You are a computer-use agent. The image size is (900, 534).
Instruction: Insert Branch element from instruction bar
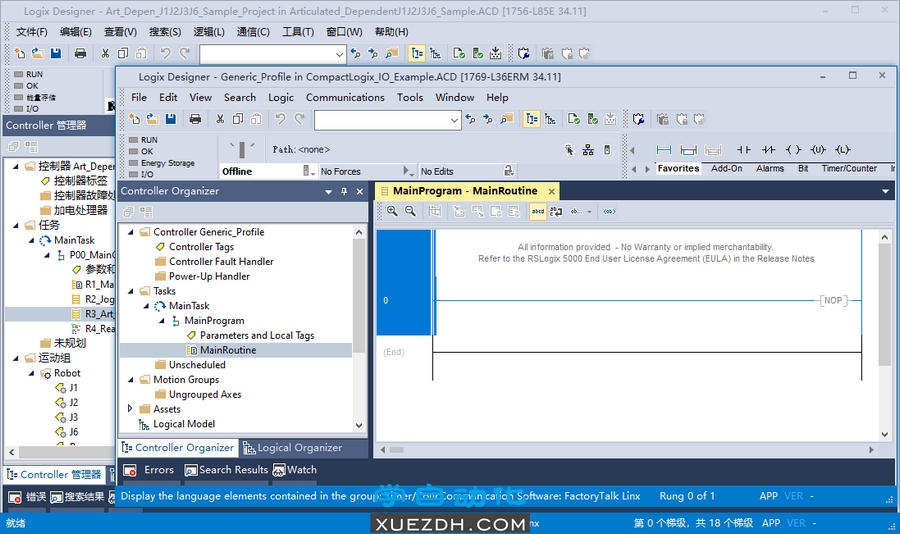coord(688,150)
